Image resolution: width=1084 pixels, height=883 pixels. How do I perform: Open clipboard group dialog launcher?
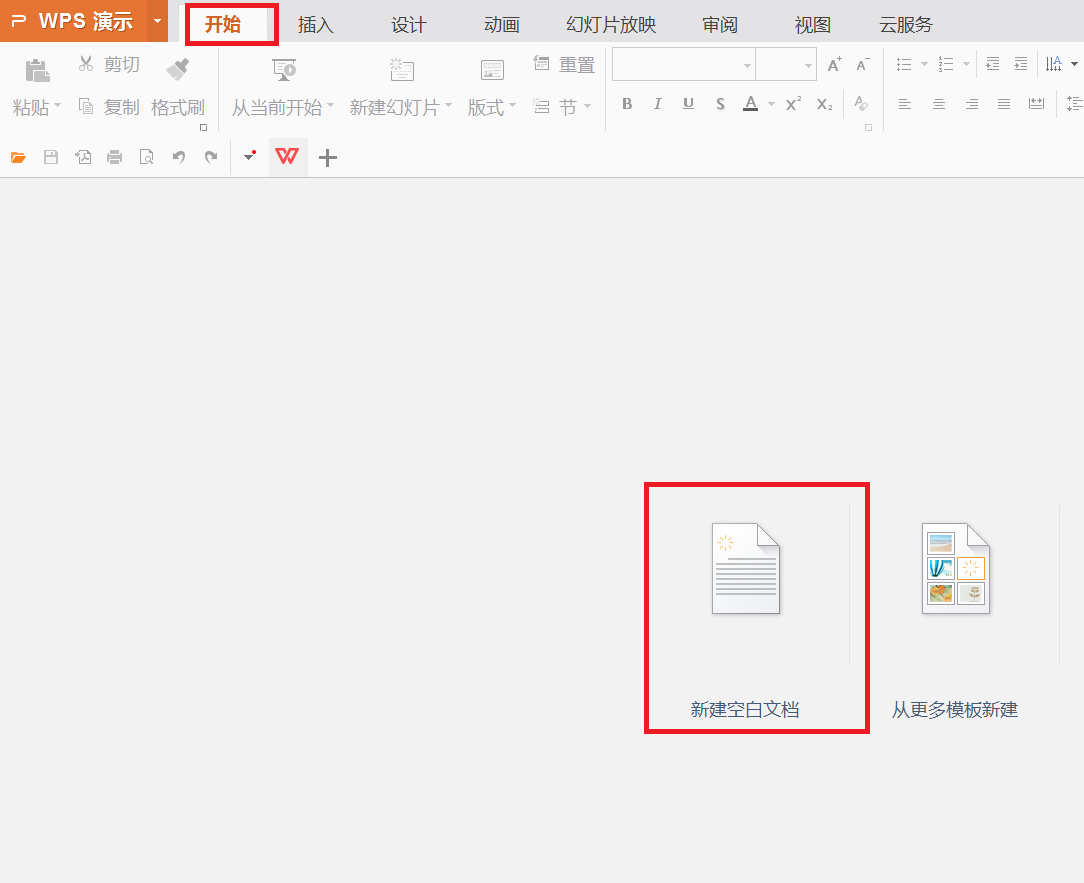click(x=203, y=127)
